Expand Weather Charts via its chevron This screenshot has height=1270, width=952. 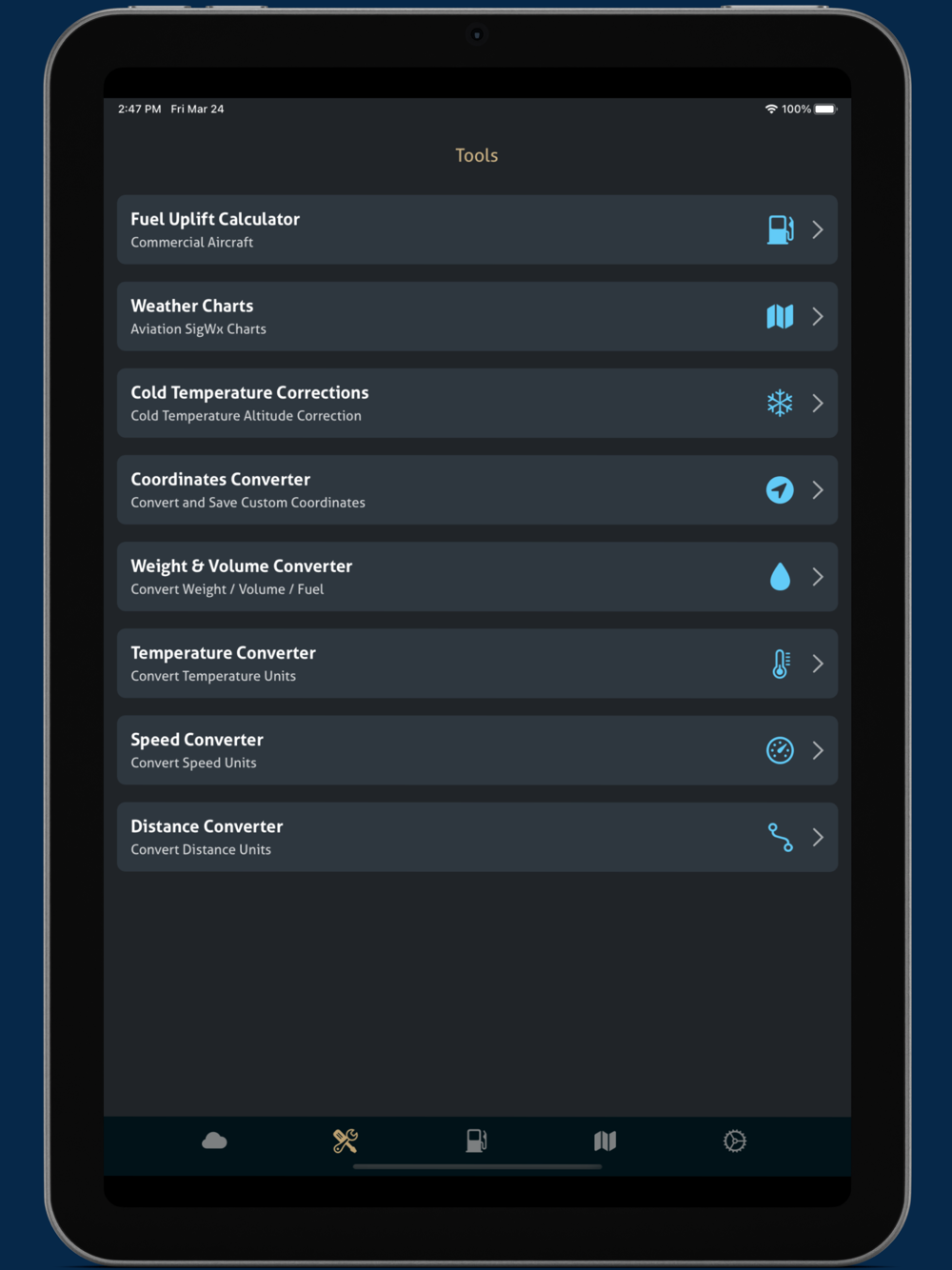pos(818,316)
